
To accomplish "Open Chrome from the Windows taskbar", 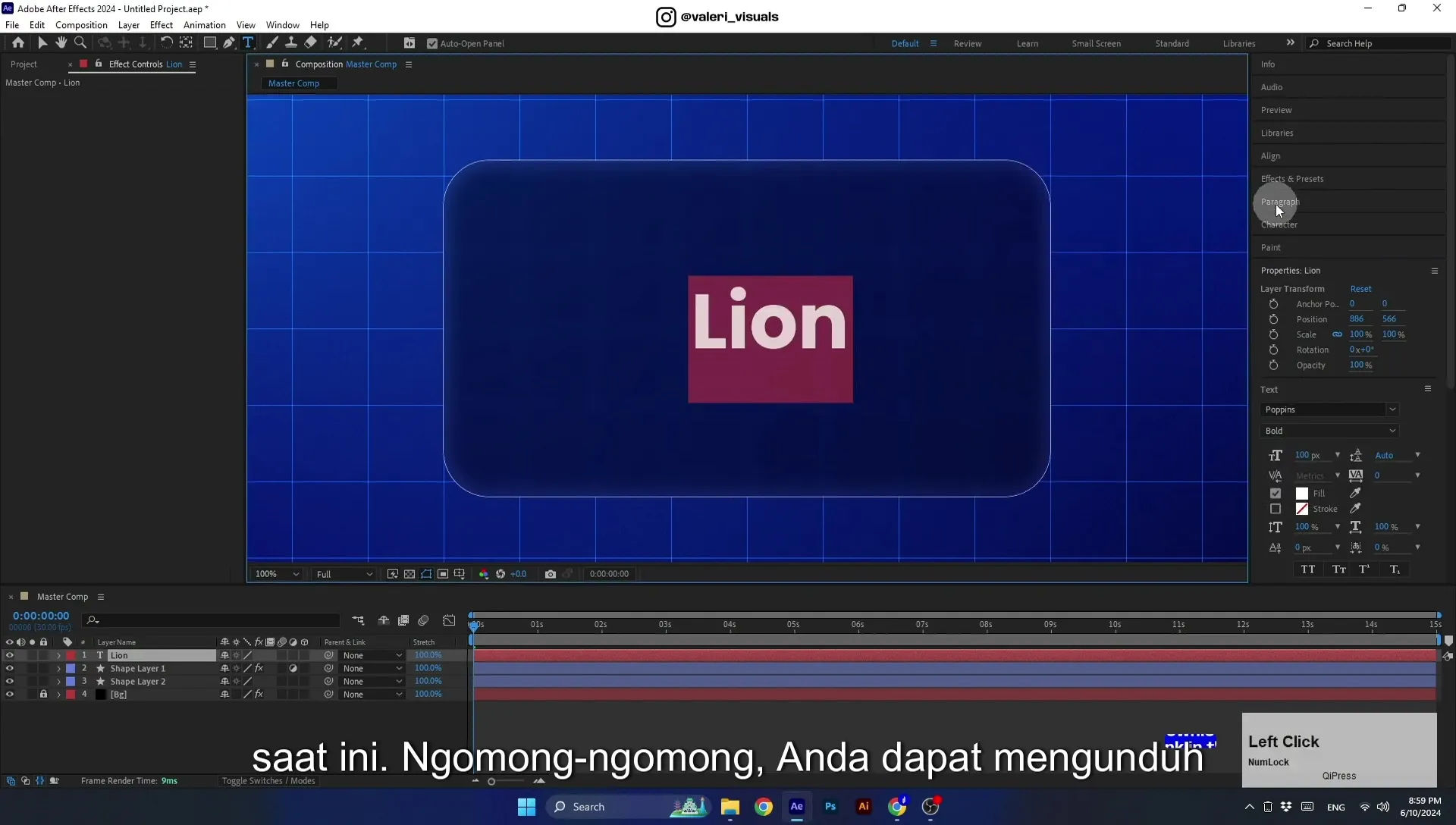I will 764,807.
